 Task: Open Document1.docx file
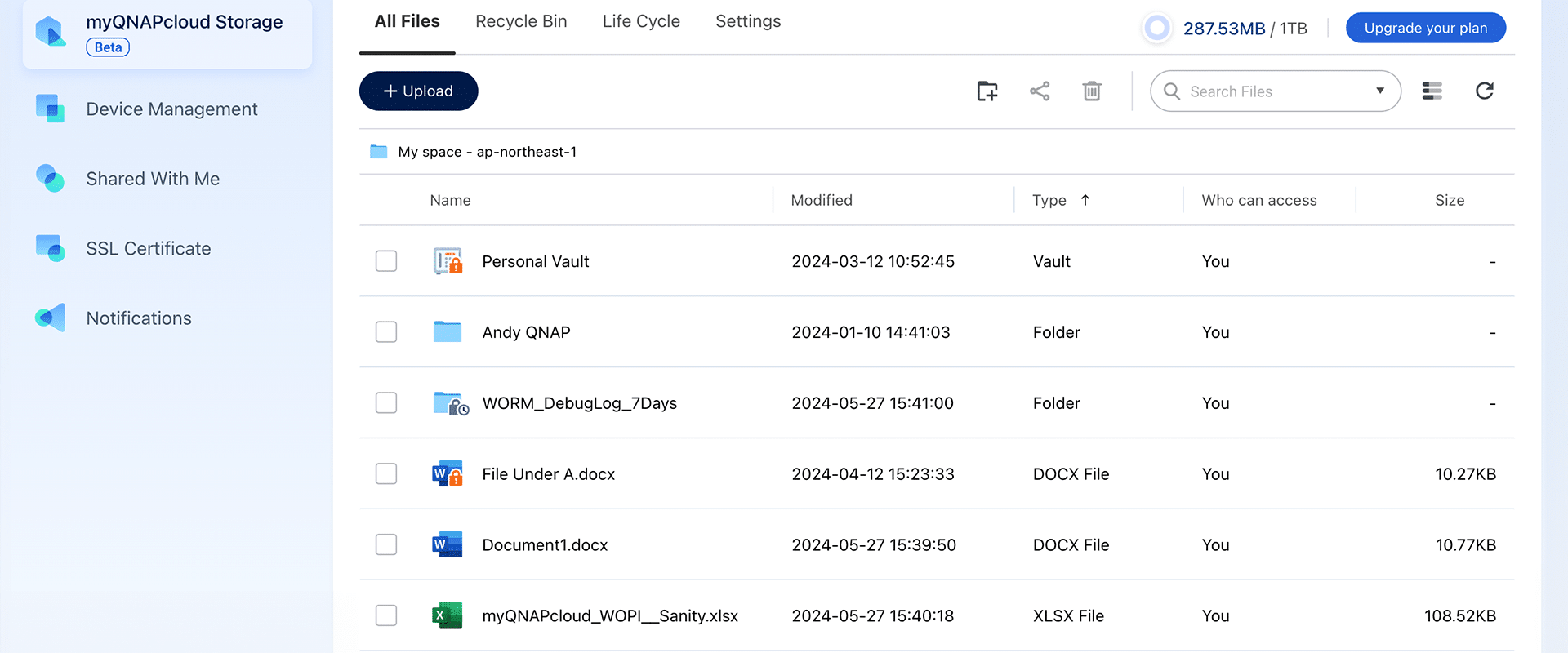545,544
